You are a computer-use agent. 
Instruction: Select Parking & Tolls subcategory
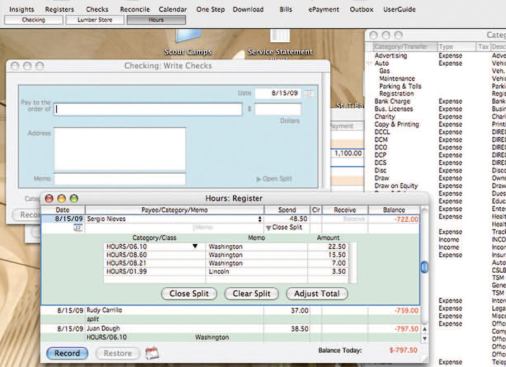[400, 86]
